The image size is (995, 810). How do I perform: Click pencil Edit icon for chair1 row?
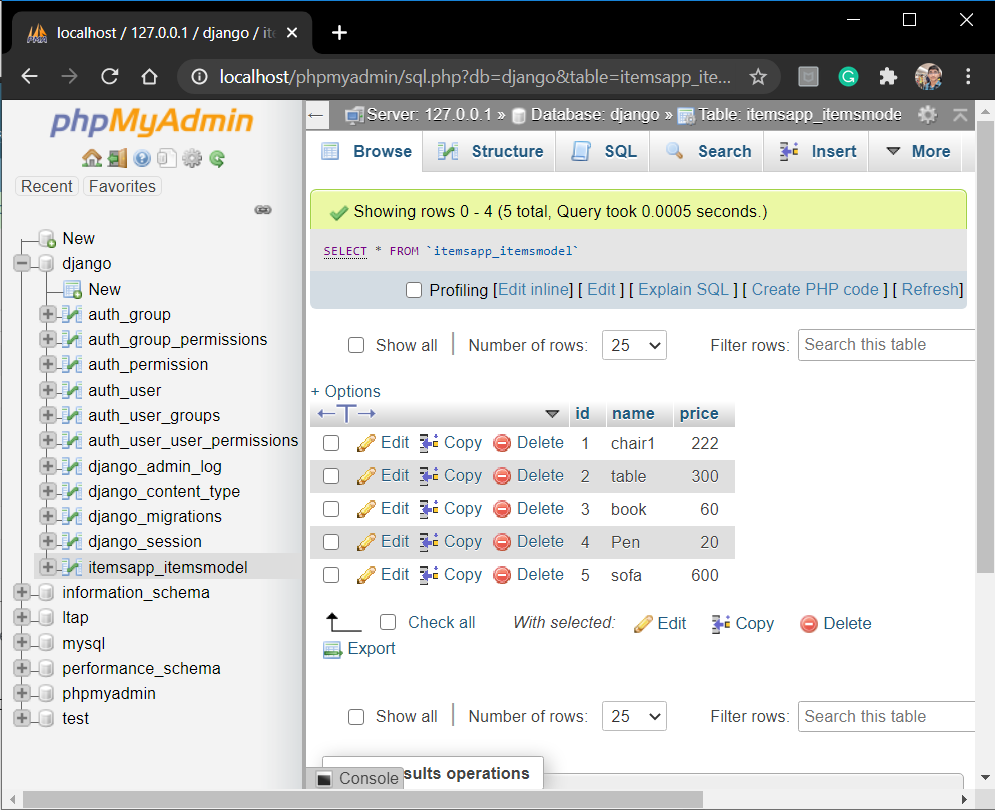[x=366, y=443]
